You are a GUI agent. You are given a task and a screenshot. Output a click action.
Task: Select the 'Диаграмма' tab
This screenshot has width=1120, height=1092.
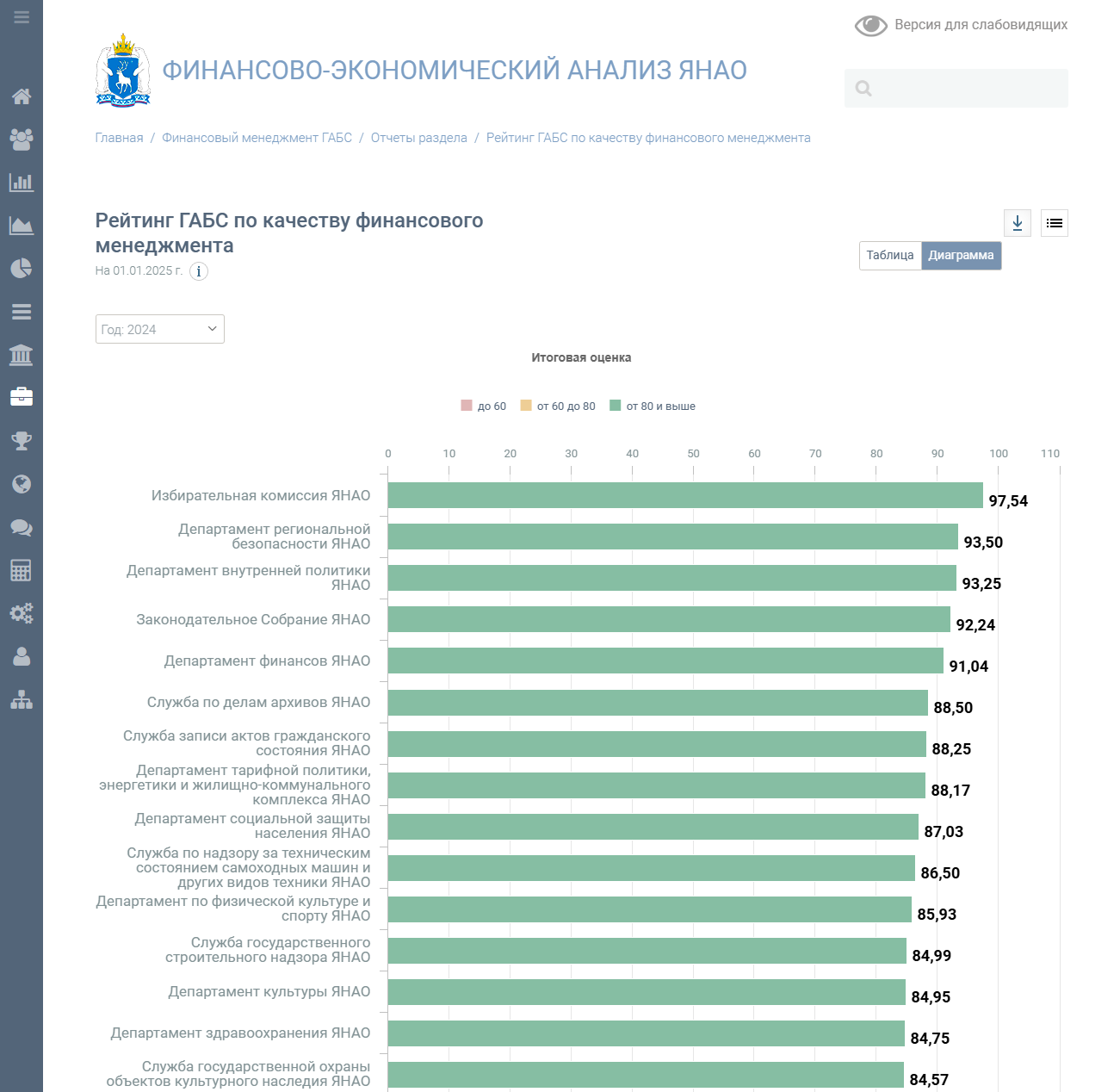961,256
